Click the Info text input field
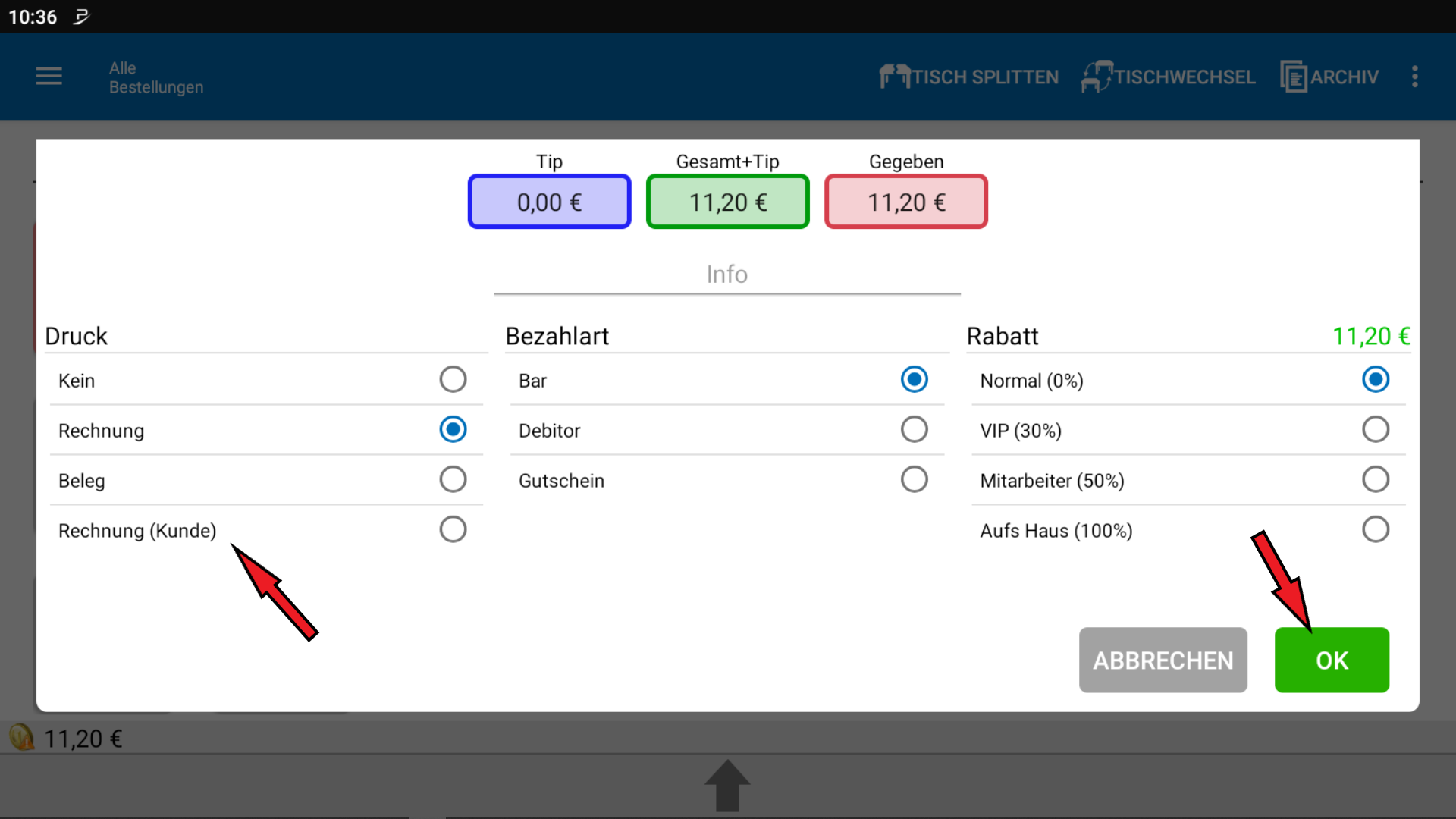This screenshot has height=819, width=1456. (x=726, y=275)
